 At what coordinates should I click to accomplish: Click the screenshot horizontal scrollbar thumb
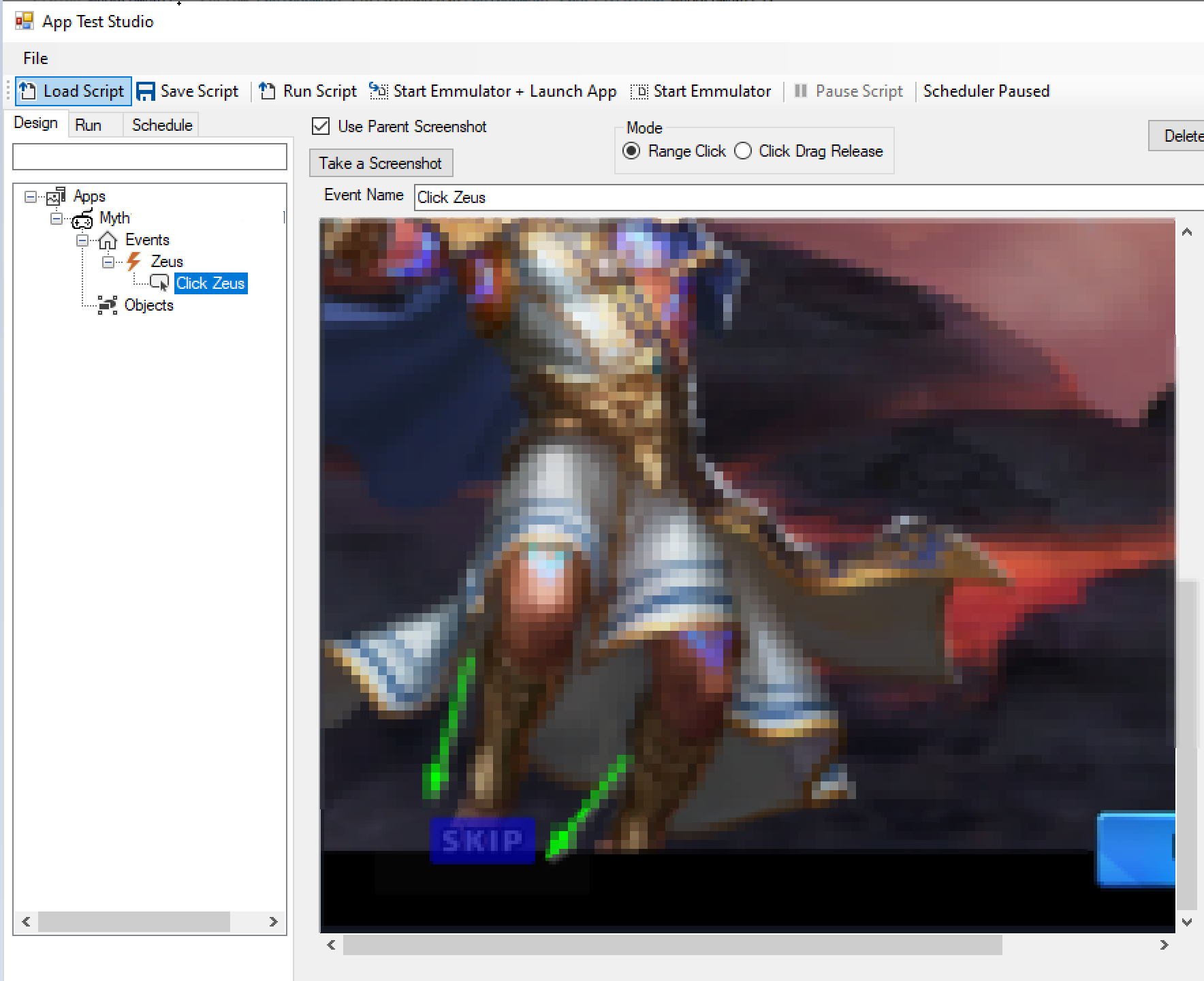tap(673, 945)
